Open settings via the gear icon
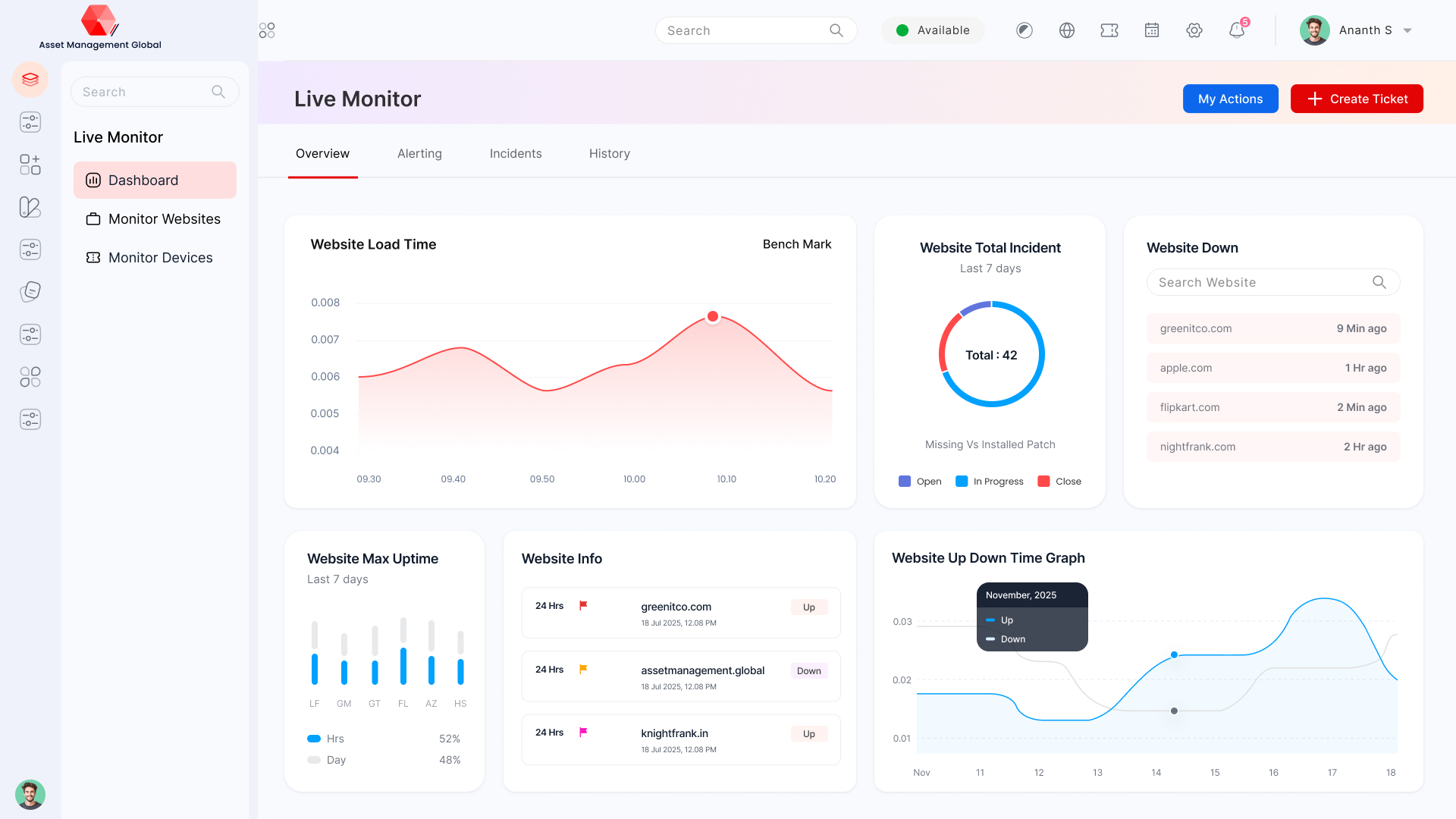 (x=1194, y=30)
